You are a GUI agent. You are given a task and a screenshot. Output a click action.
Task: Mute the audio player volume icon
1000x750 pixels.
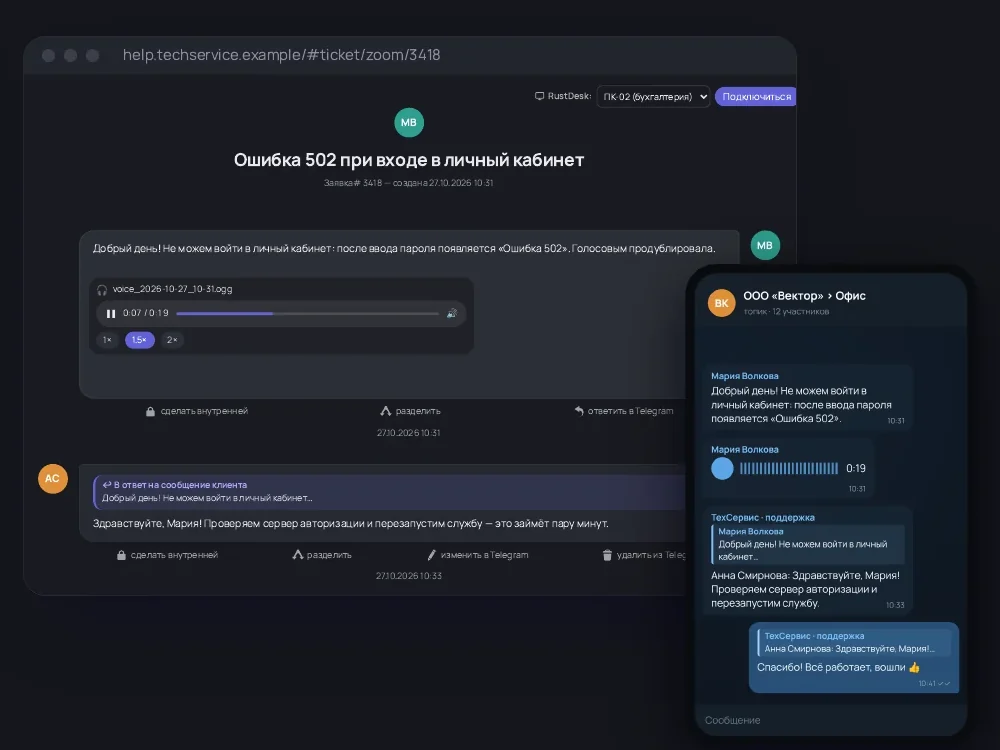pyautogui.click(x=452, y=313)
